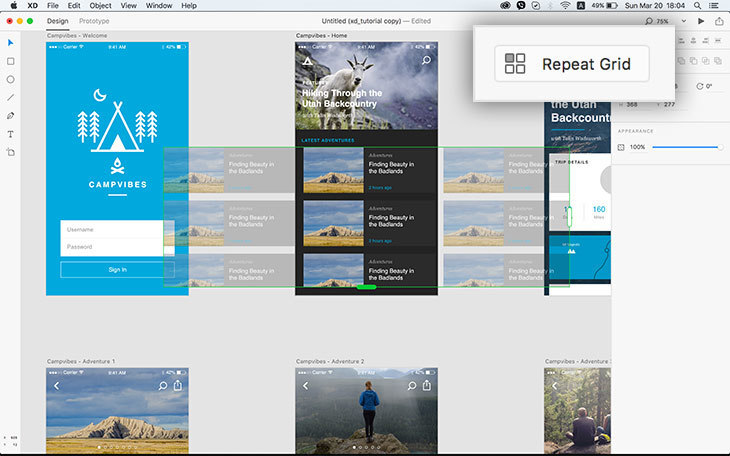This screenshot has height=456, width=730.
Task: Open the Object menu
Action: (x=101, y=6)
